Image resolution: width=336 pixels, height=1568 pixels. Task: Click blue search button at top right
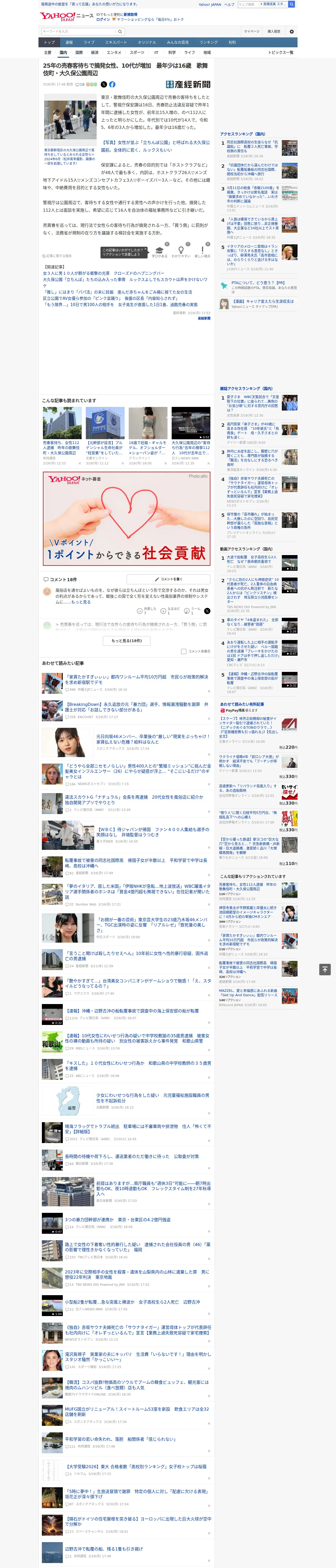[x=292, y=4]
